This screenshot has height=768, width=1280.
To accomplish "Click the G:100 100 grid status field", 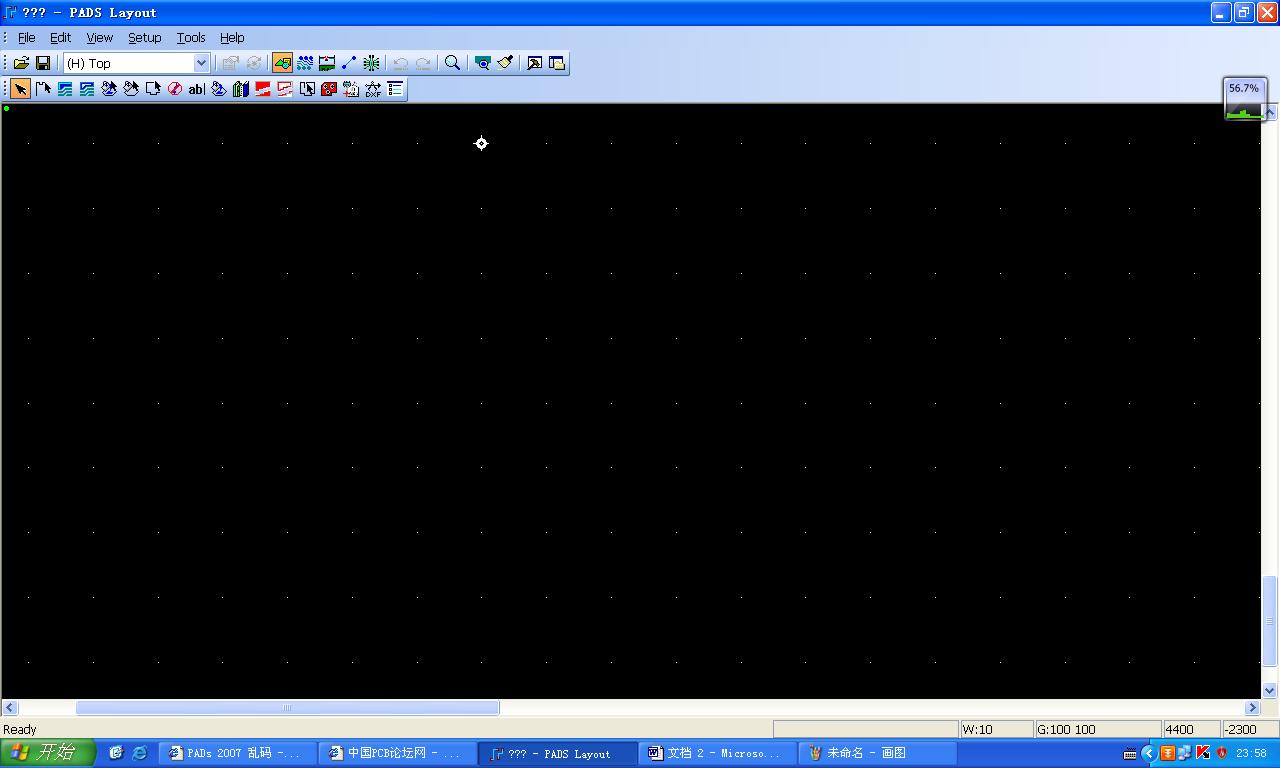I will point(1097,730).
